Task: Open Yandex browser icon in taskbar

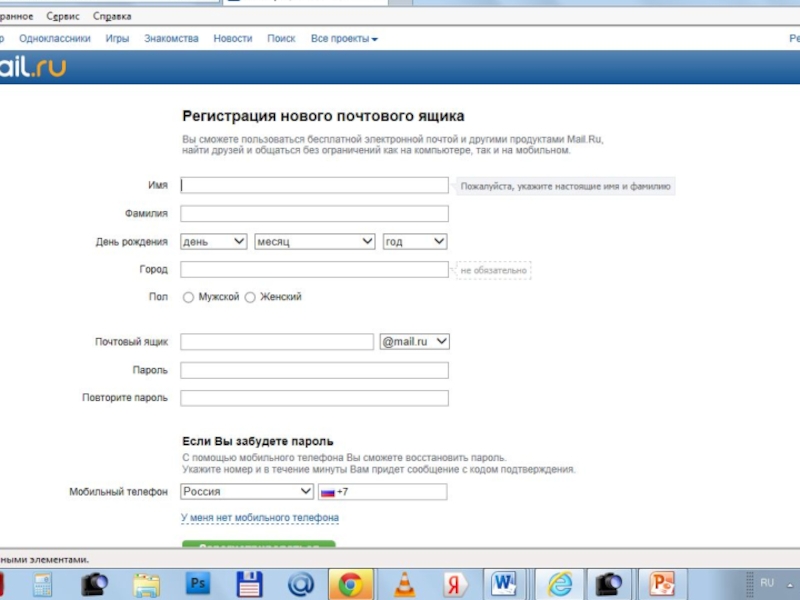Action: click(x=454, y=585)
